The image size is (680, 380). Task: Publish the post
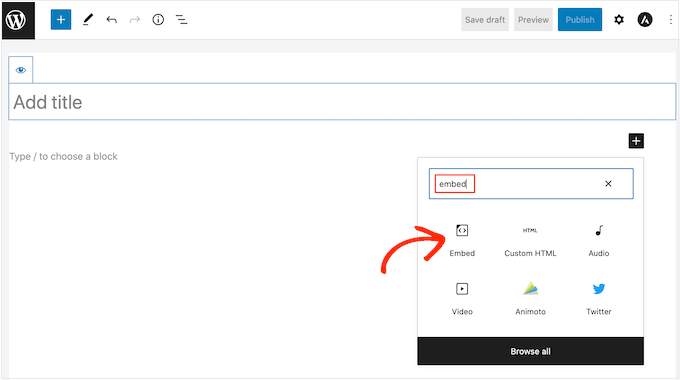pyautogui.click(x=580, y=20)
